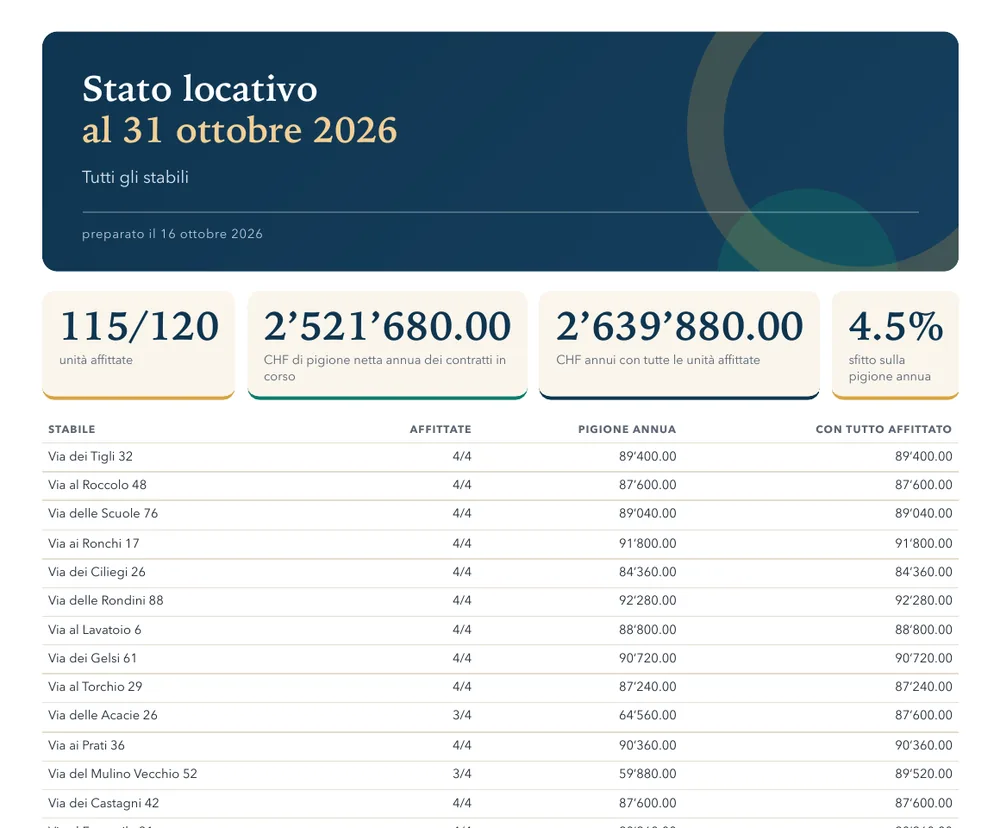The height and width of the screenshot is (828, 1000).
Task: Select the 'Via dei Castagni 42' row name
Action: (x=103, y=803)
